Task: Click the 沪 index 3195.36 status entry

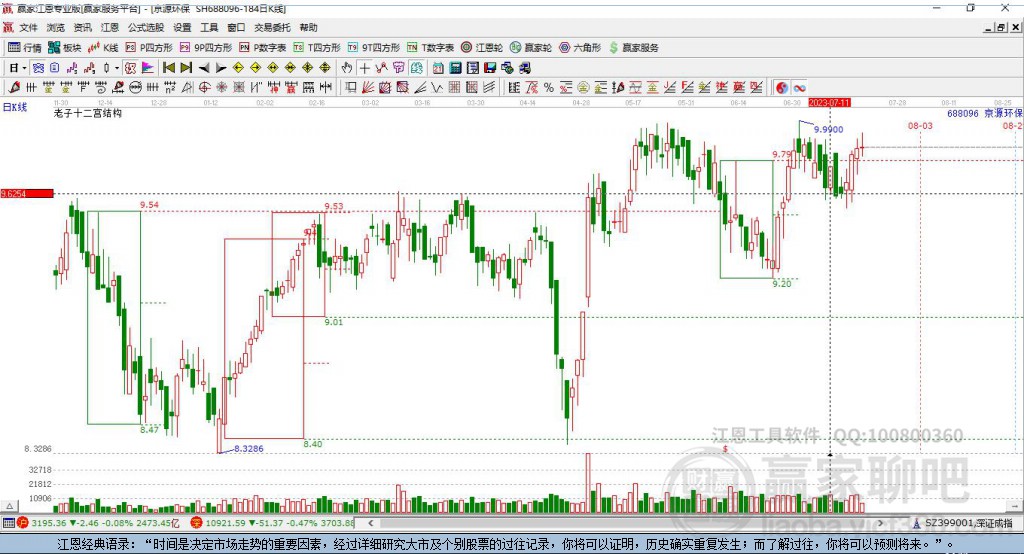Action: pos(99,523)
